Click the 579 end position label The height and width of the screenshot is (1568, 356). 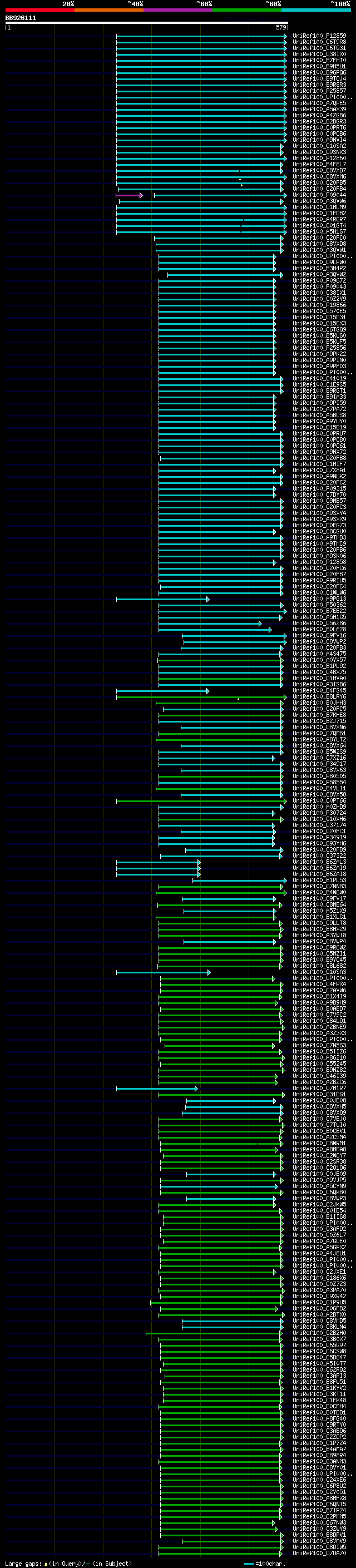point(280,27)
